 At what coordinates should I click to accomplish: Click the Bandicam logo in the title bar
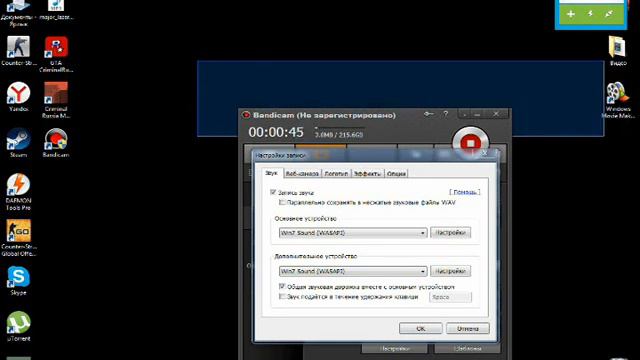coord(246,115)
